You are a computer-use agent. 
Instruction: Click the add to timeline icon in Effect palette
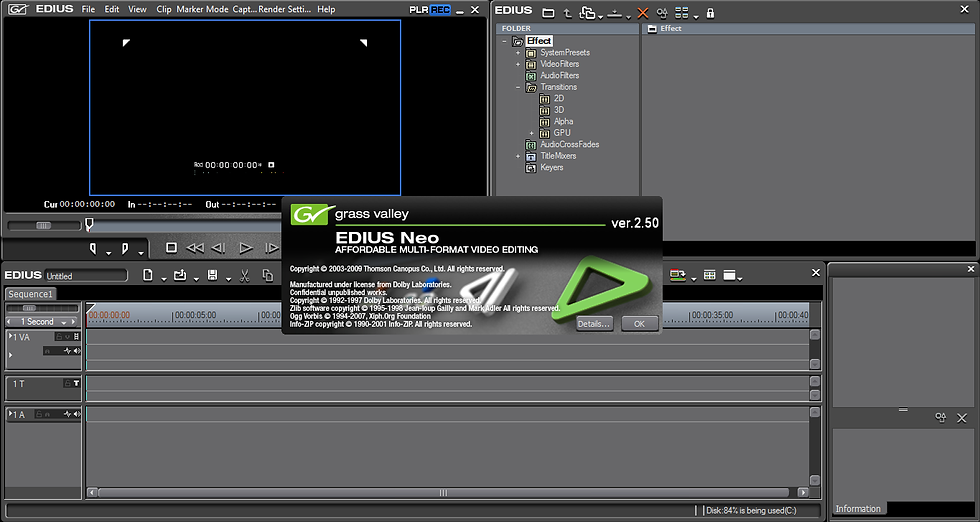(614, 13)
